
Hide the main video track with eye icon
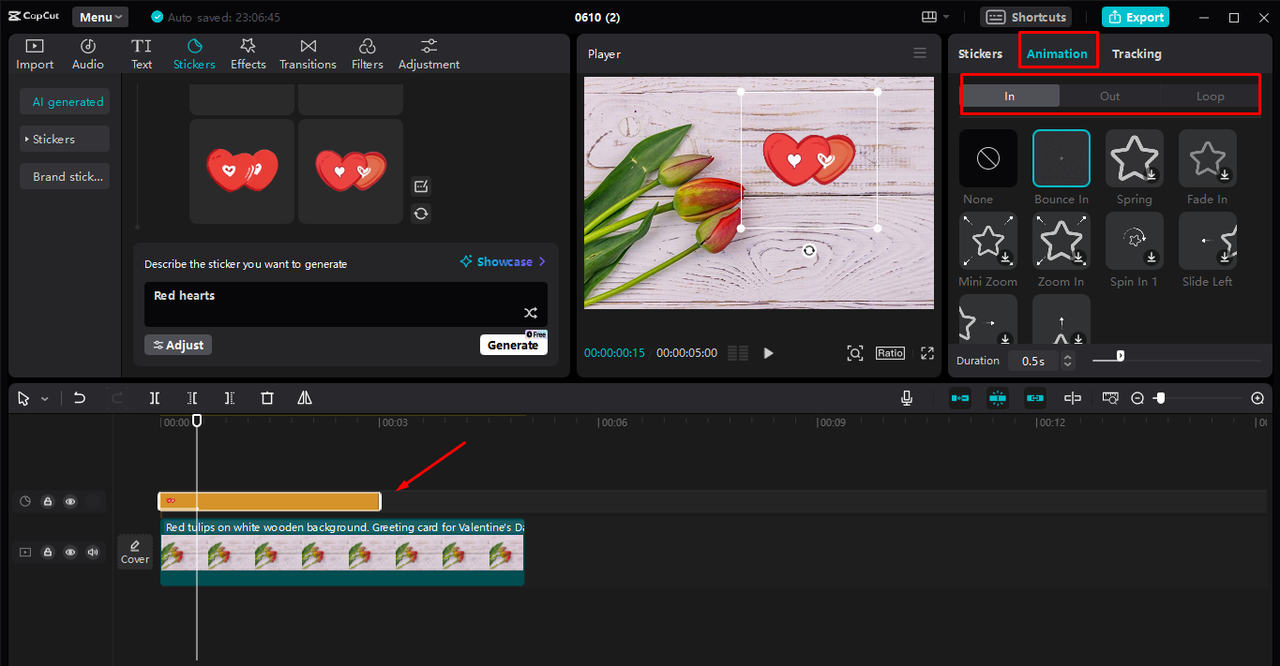[70, 552]
